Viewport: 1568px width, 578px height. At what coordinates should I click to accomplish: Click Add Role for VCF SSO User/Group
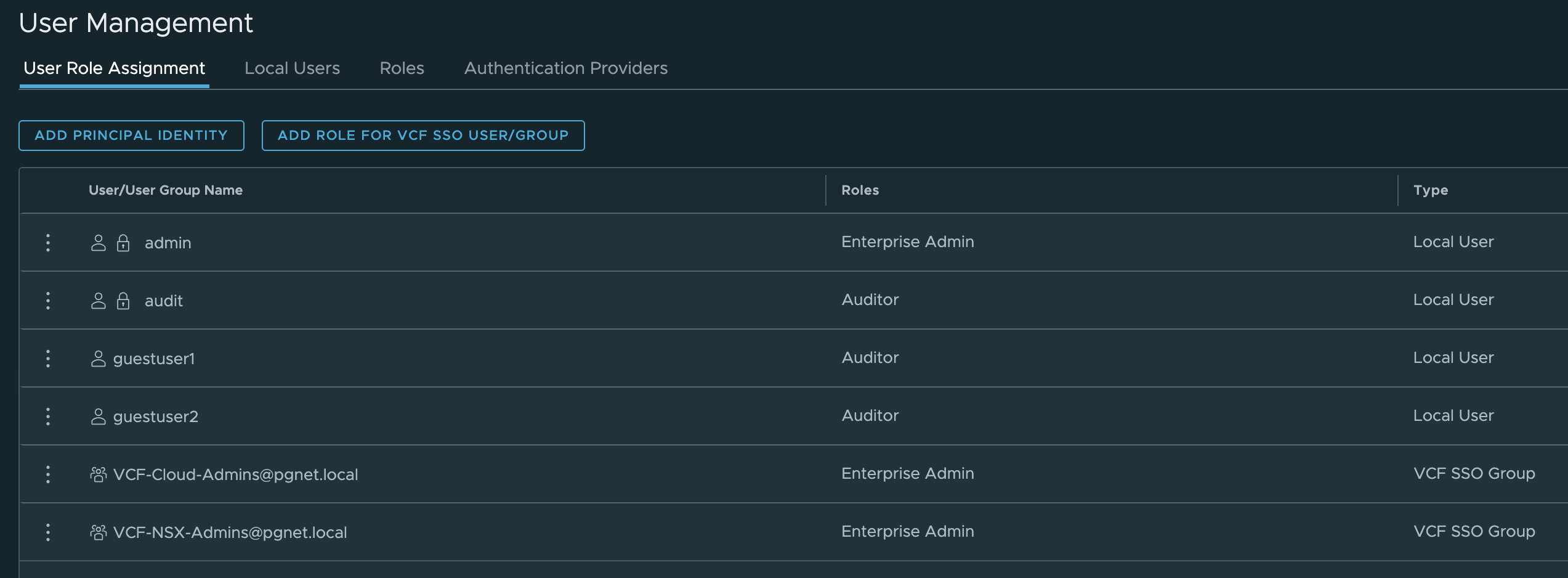pos(423,136)
